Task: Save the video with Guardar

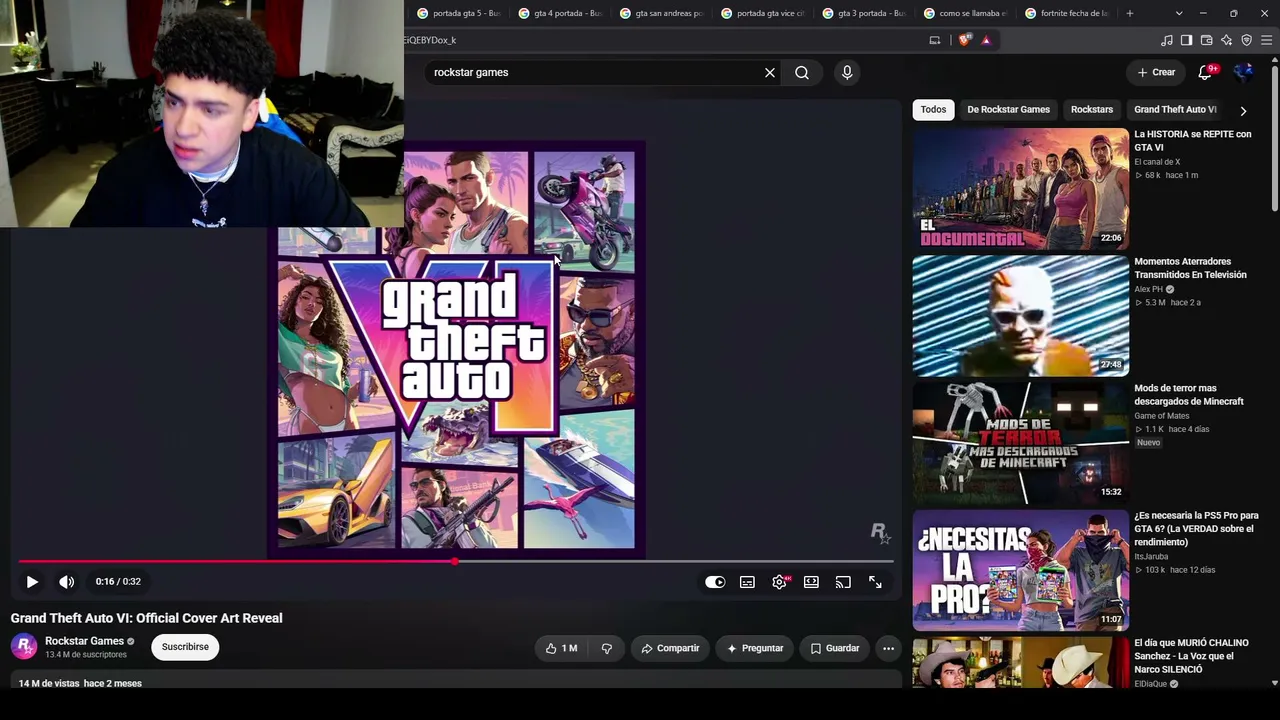Action: (835, 648)
